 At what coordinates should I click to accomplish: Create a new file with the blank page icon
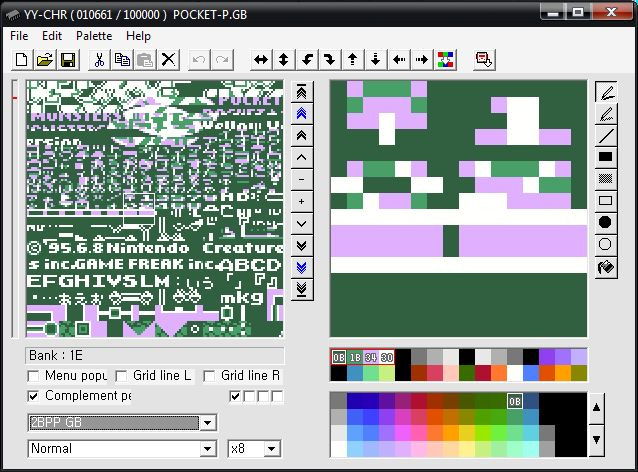22,60
